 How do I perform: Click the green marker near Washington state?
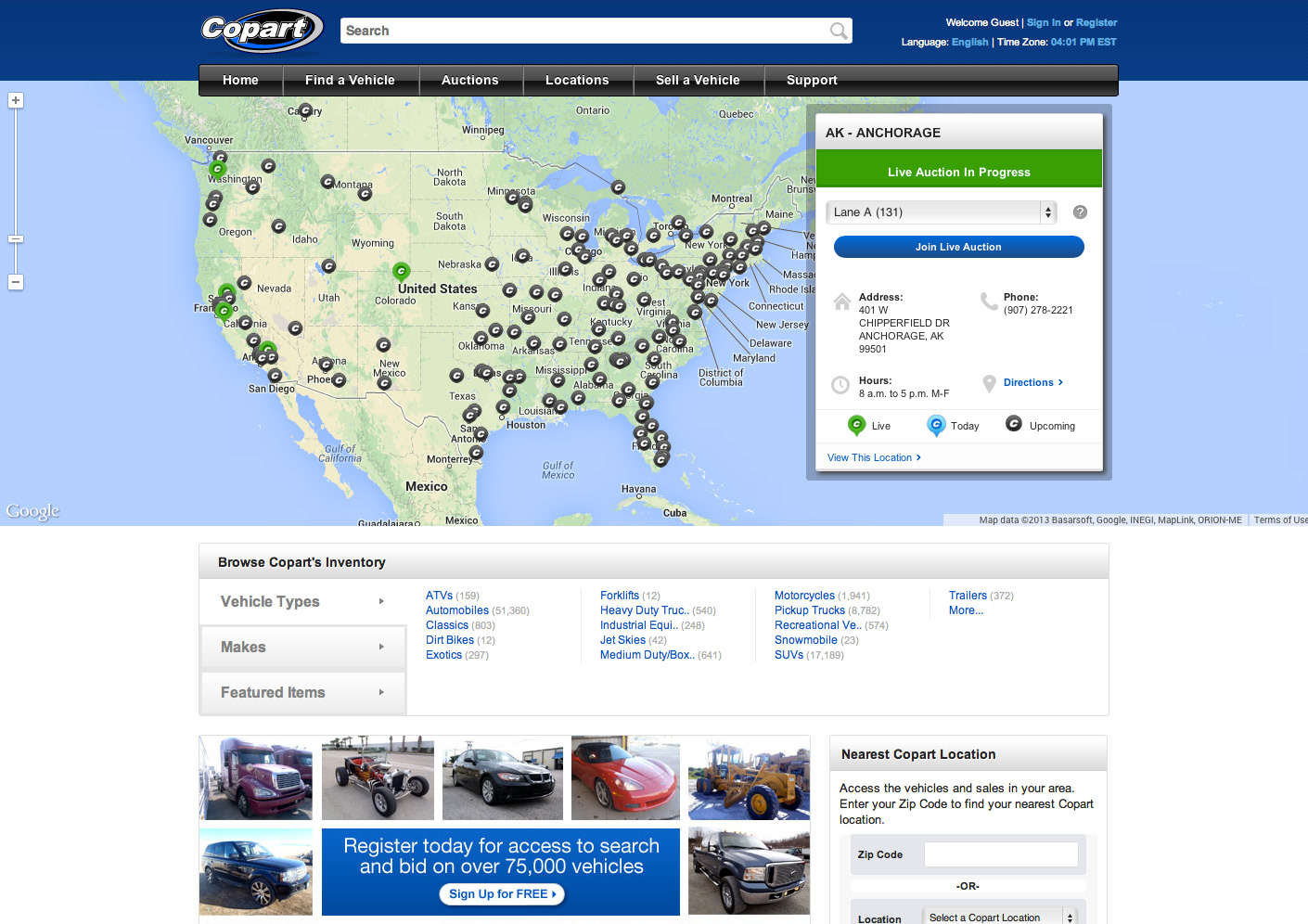[x=217, y=169]
